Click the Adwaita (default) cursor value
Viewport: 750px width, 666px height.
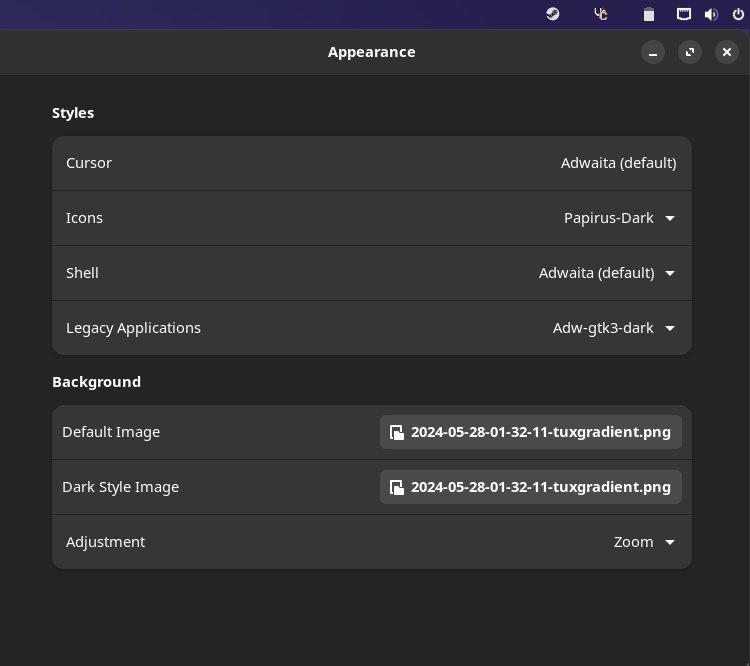[618, 163]
